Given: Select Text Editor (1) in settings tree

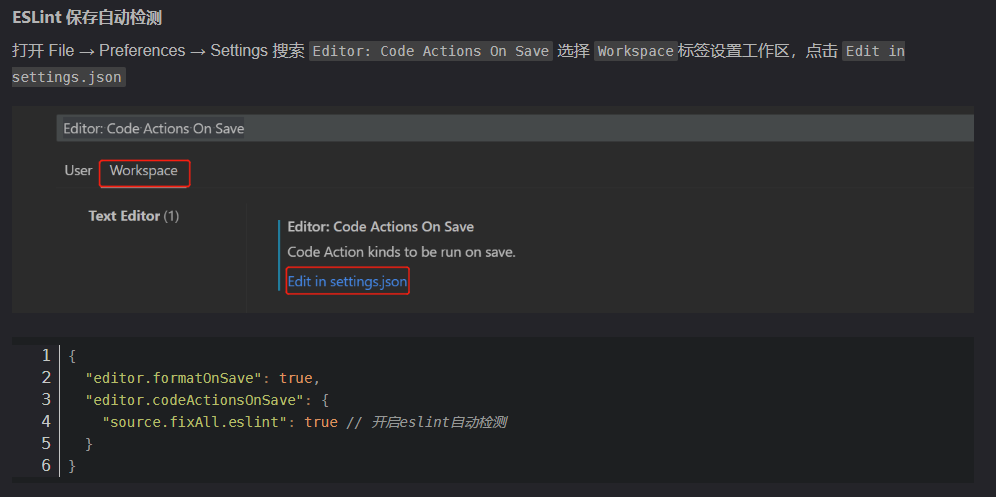Looking at the screenshot, I should tap(133, 216).
